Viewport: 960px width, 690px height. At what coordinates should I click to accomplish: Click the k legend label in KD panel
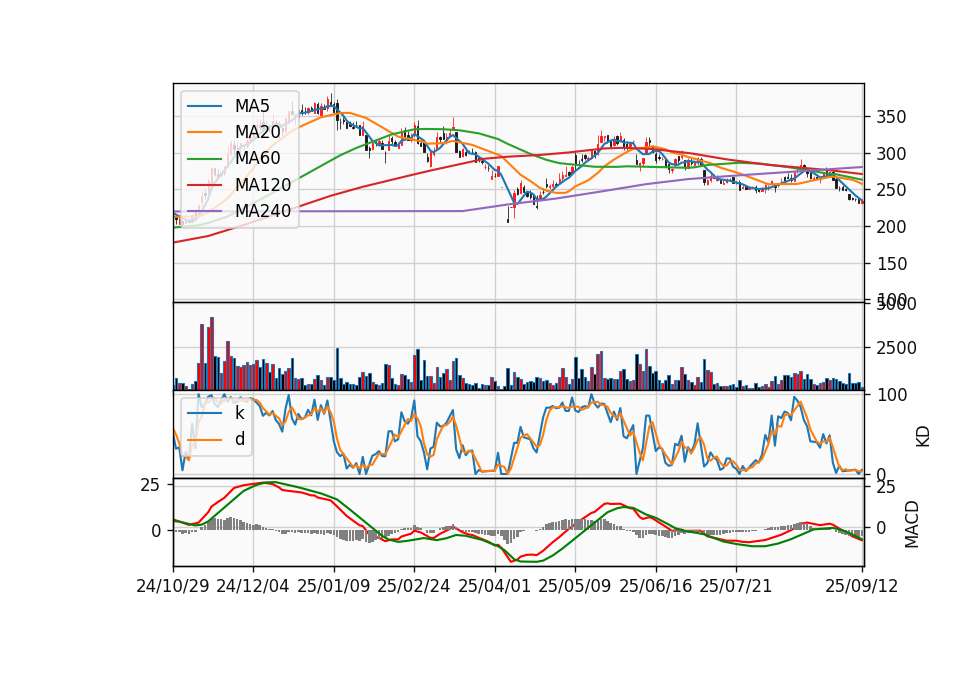(x=239, y=413)
